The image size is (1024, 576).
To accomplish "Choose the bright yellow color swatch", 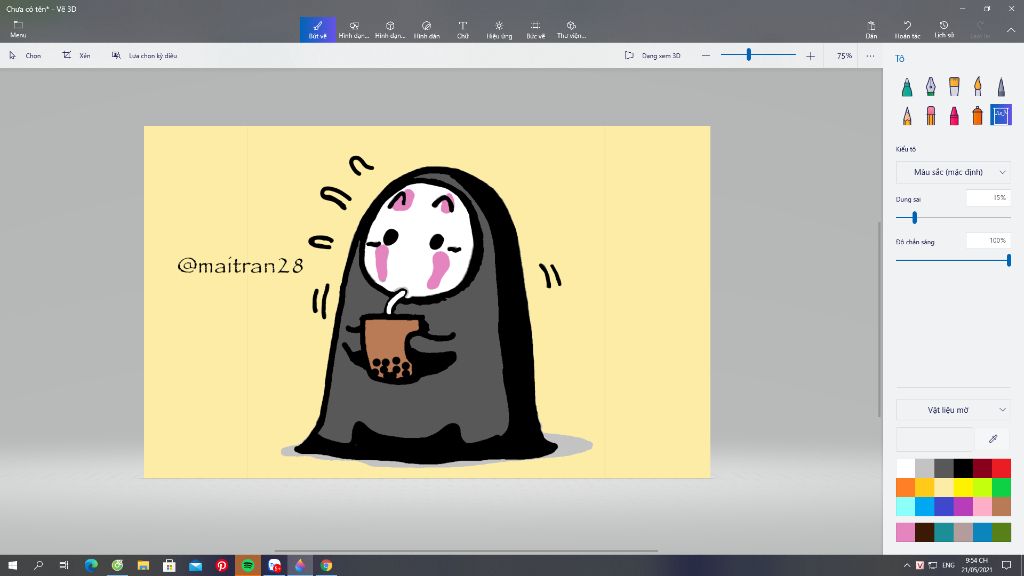I will (963, 487).
